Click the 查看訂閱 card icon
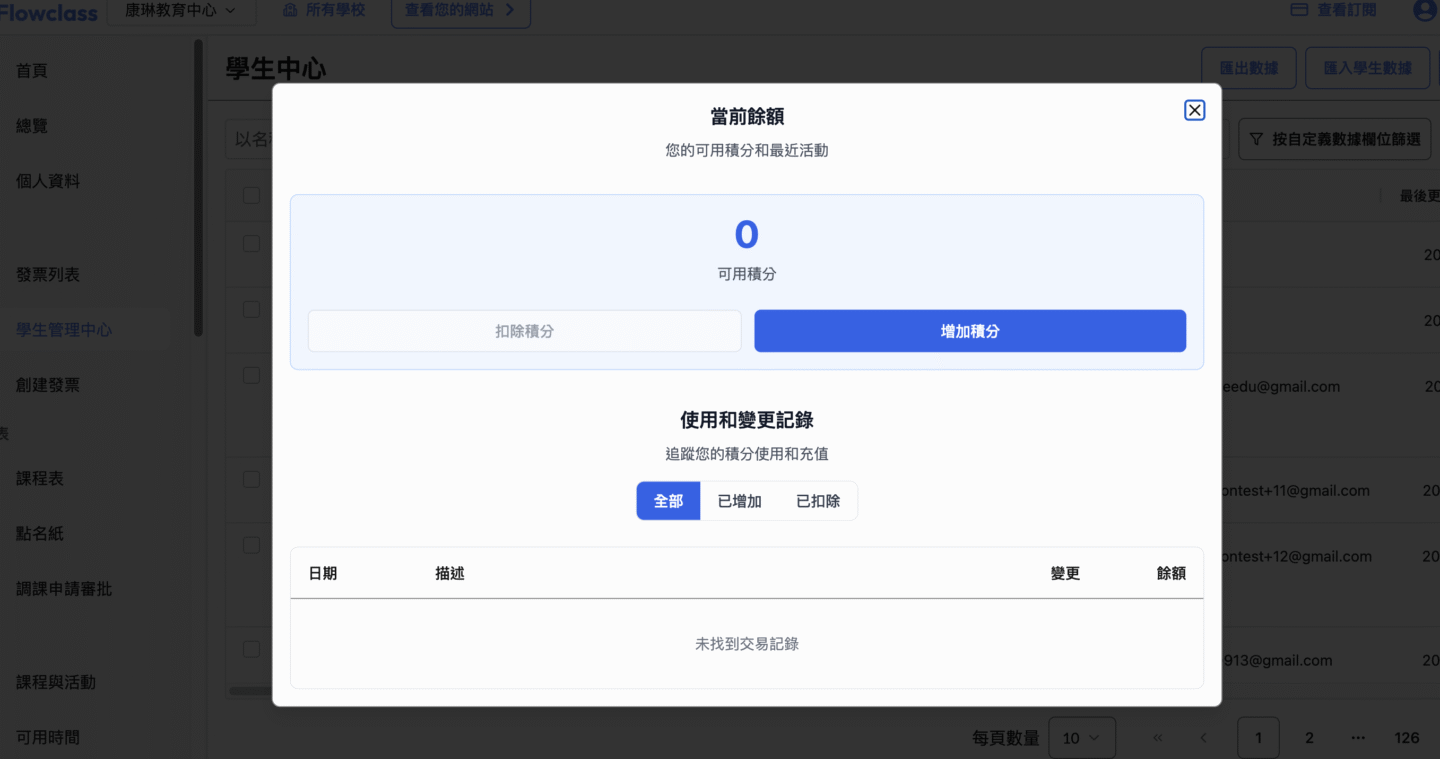This screenshot has height=759, width=1440. [1299, 10]
